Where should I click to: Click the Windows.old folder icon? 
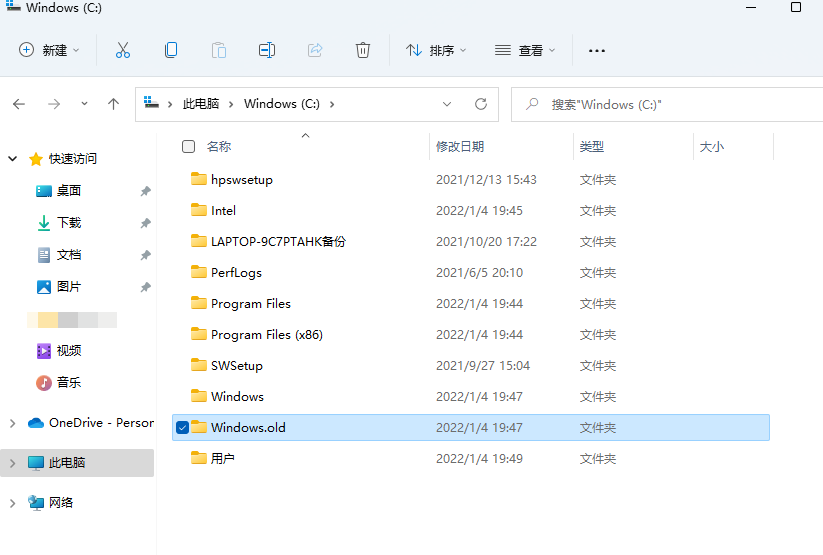[x=198, y=427]
